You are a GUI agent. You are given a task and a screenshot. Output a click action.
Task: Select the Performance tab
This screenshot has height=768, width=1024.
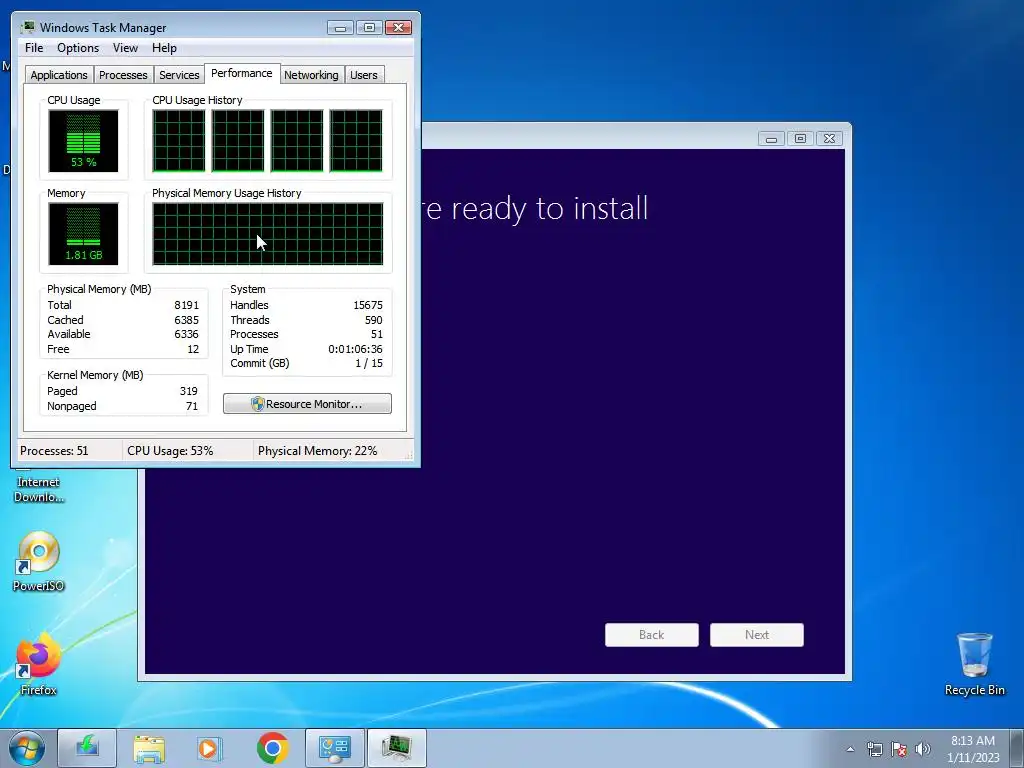[x=242, y=73]
